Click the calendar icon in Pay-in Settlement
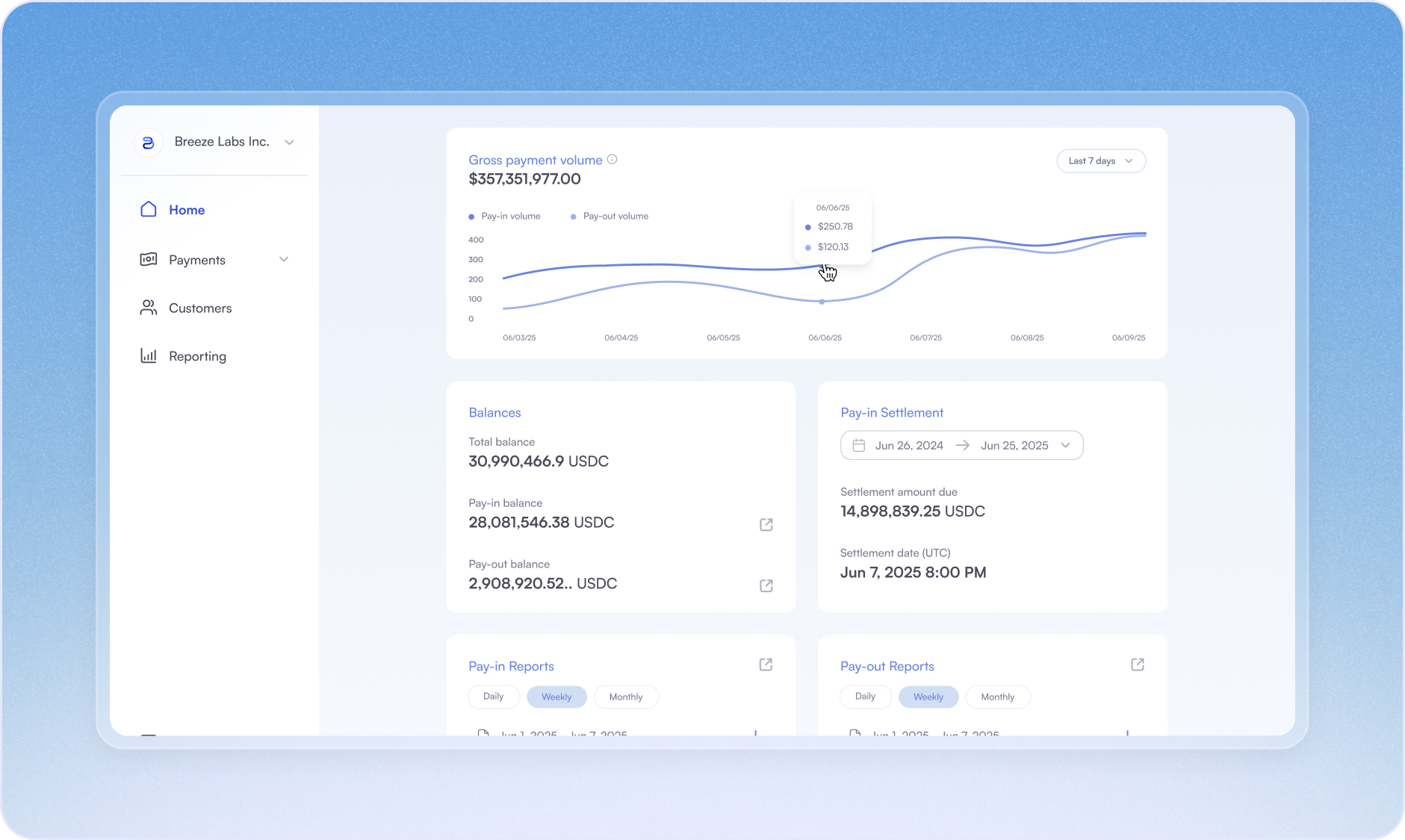Viewport: 1405px width, 840px height. tap(860, 445)
